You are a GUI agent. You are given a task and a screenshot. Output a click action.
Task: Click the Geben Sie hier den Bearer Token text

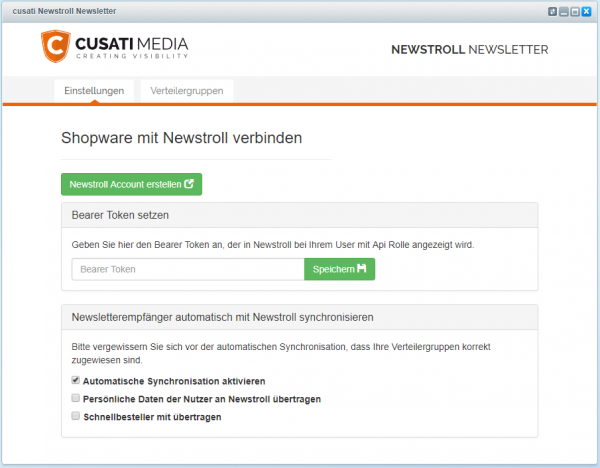273,245
